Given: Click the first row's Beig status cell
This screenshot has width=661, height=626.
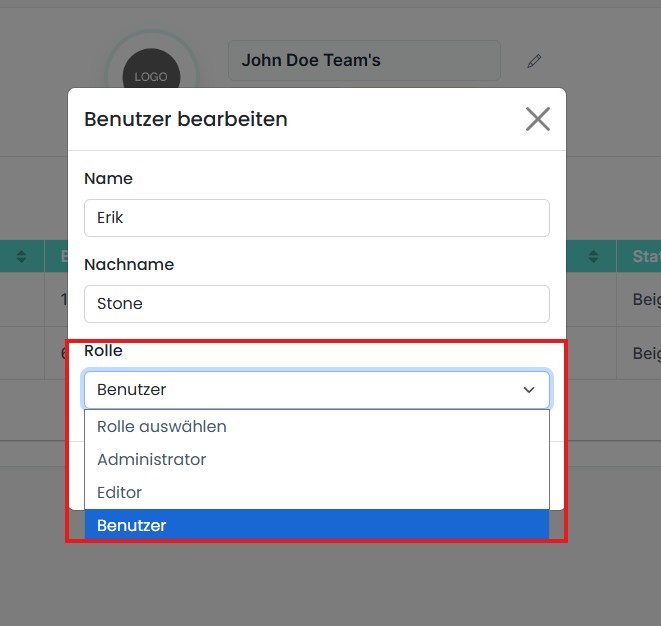Looking at the screenshot, I should (x=646, y=299).
